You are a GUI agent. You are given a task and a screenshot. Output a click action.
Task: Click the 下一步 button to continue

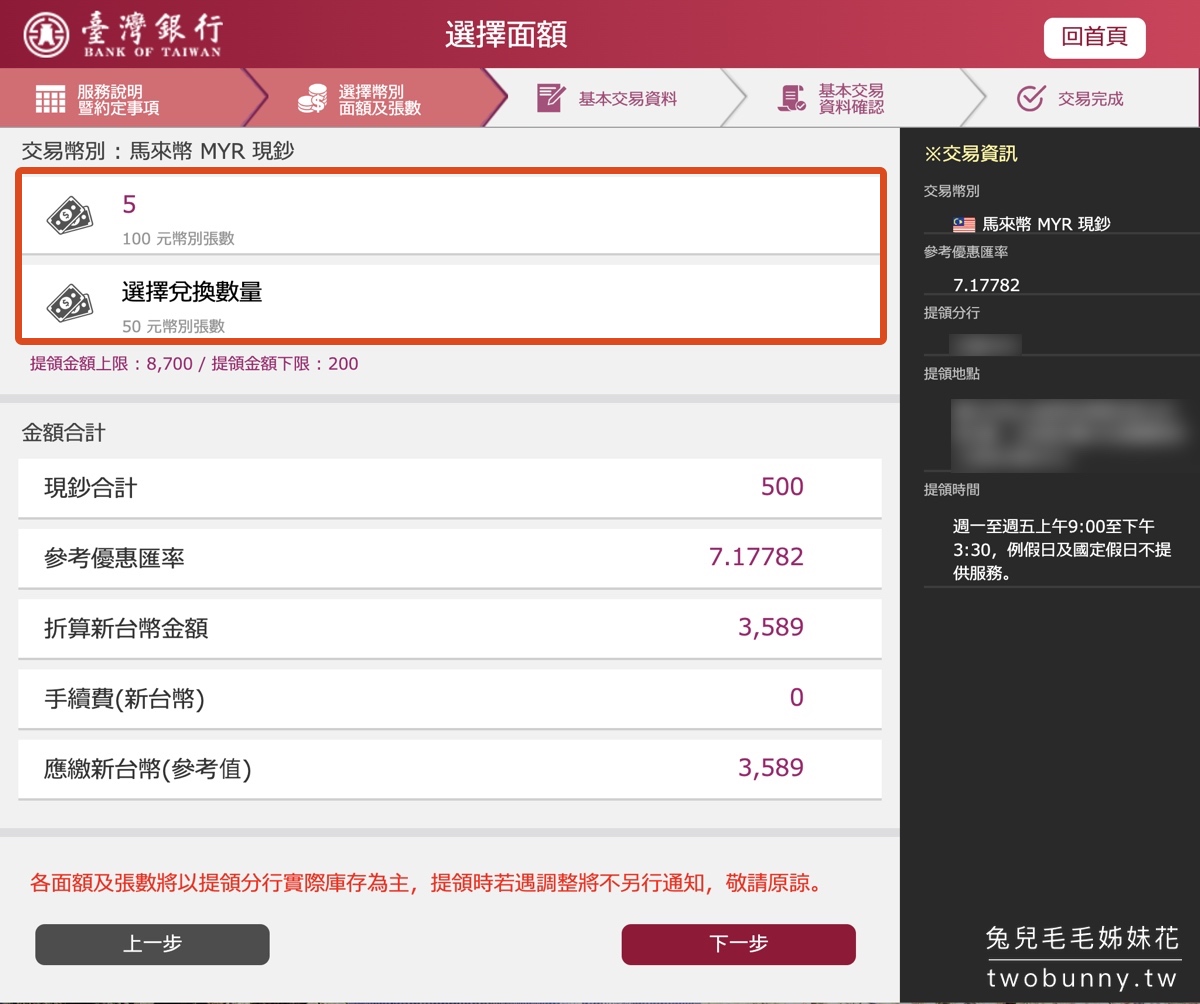coord(738,944)
